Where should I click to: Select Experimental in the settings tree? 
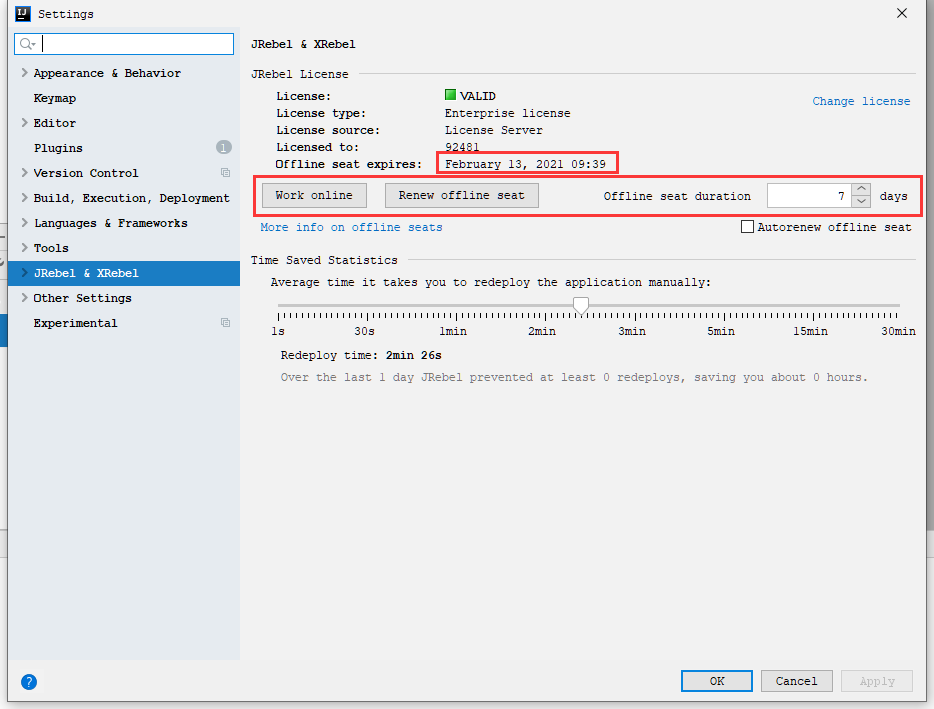click(76, 324)
